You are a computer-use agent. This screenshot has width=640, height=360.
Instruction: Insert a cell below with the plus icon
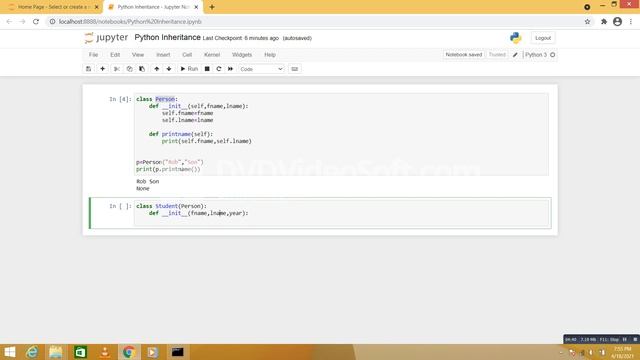tap(102, 69)
